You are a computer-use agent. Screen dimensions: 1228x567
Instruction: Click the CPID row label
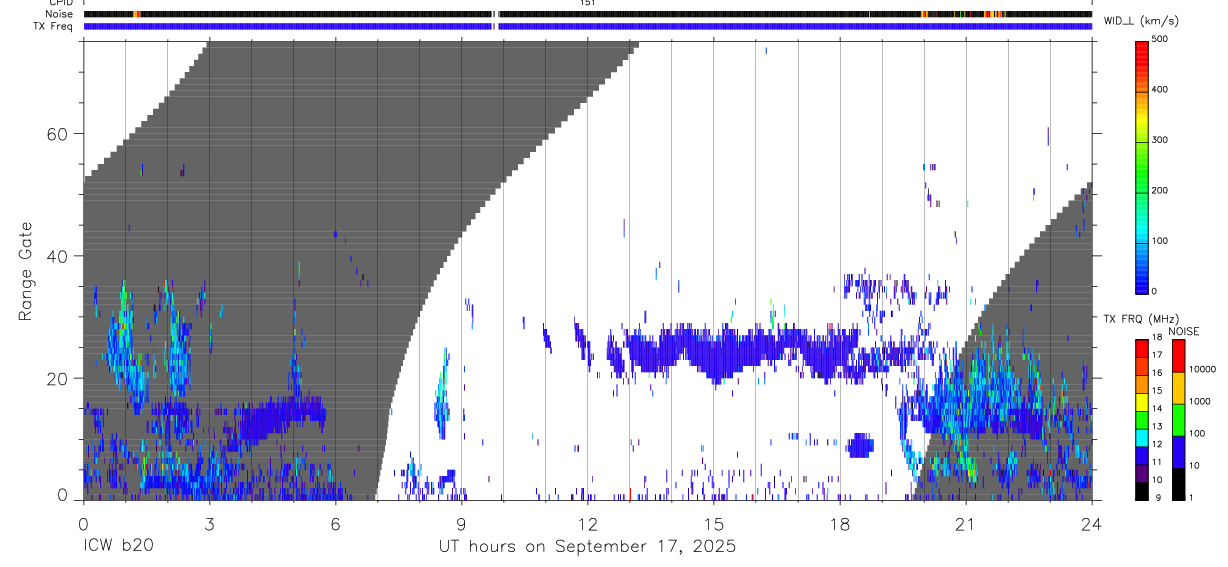60,3
